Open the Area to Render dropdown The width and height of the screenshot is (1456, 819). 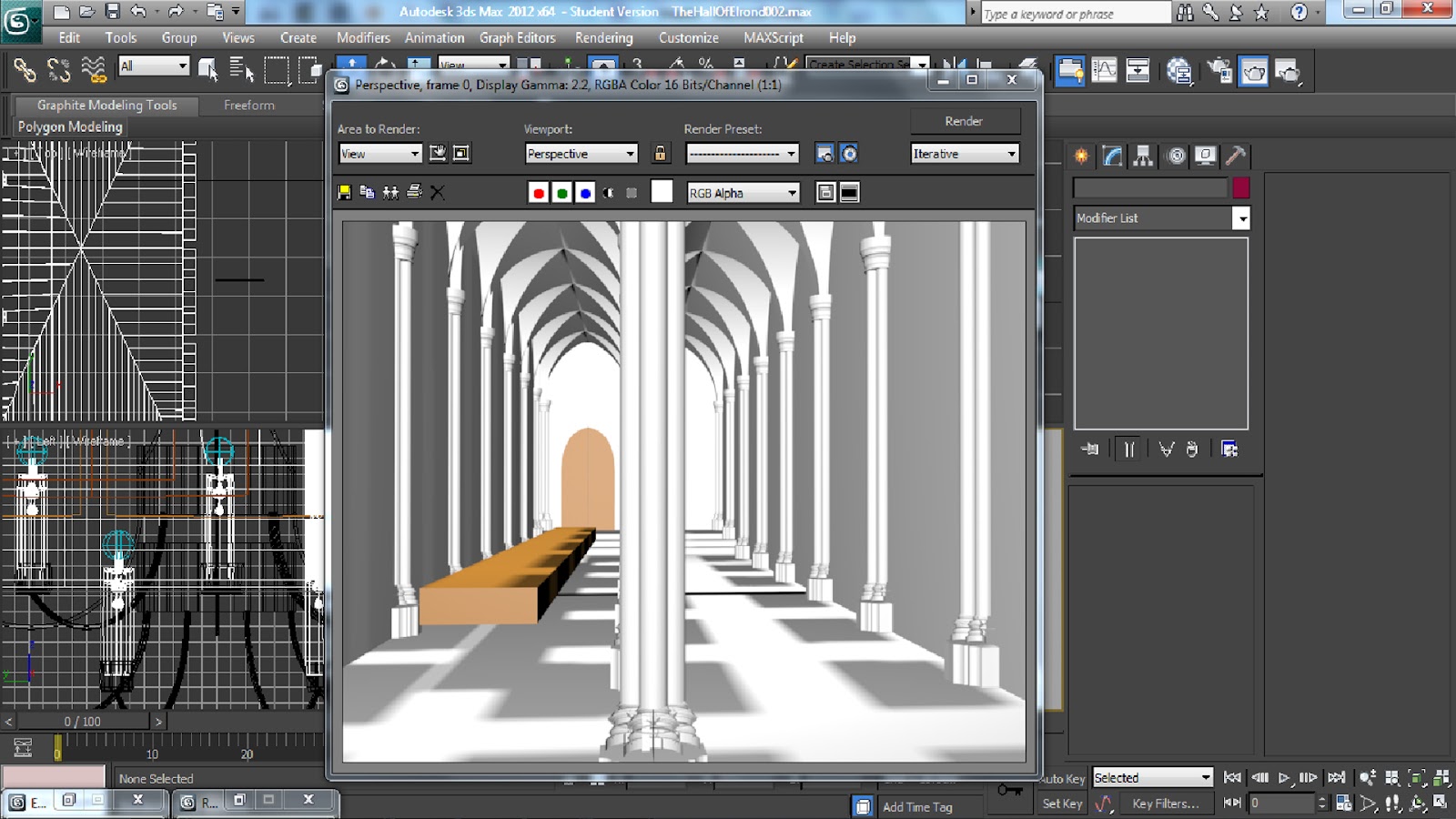(379, 154)
